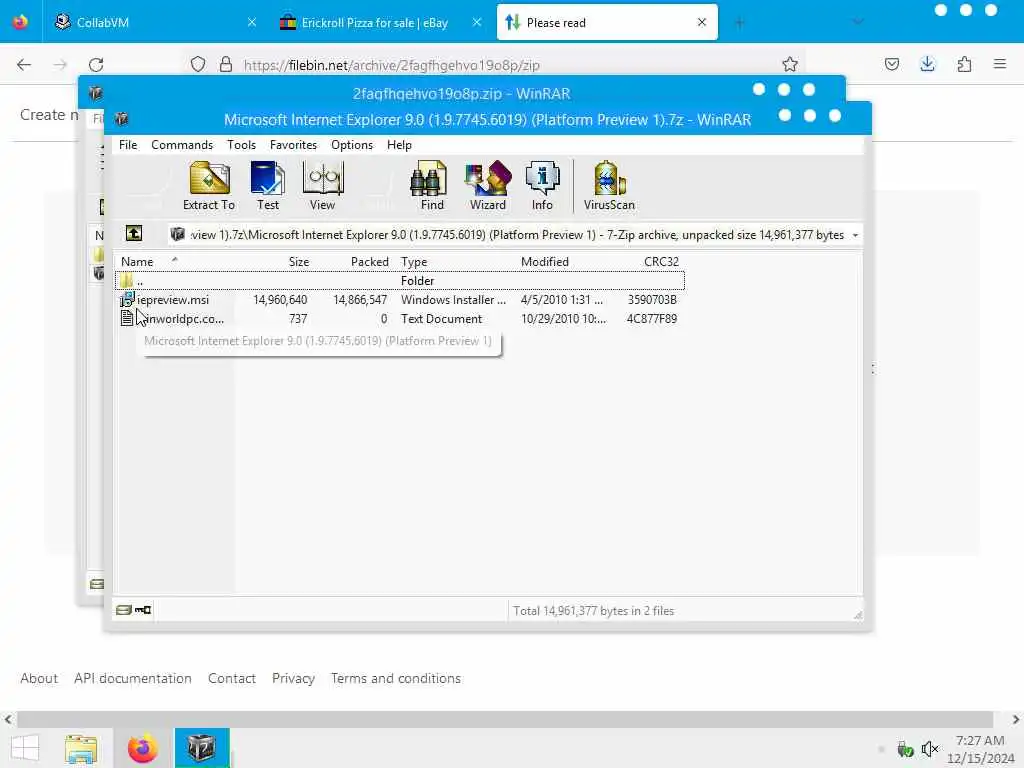Open File Explorer from the taskbar
This screenshot has height=768, width=1024.
pos(81,748)
